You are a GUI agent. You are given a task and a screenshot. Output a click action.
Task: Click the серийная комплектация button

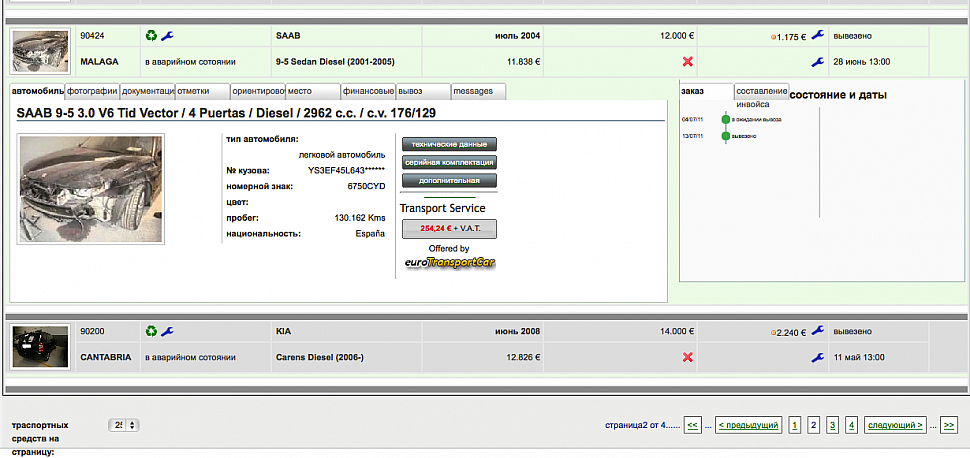pos(449,163)
